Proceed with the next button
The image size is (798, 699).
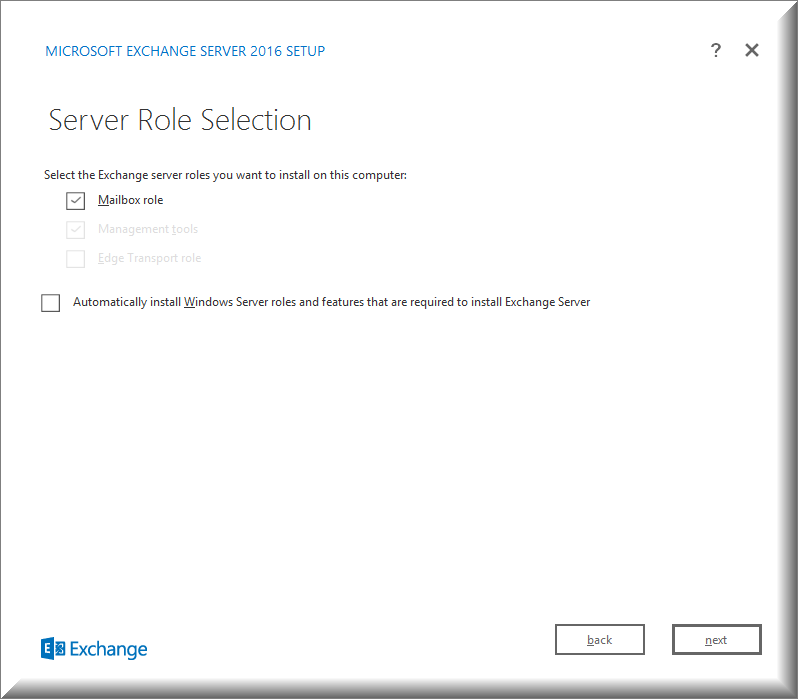pos(717,639)
